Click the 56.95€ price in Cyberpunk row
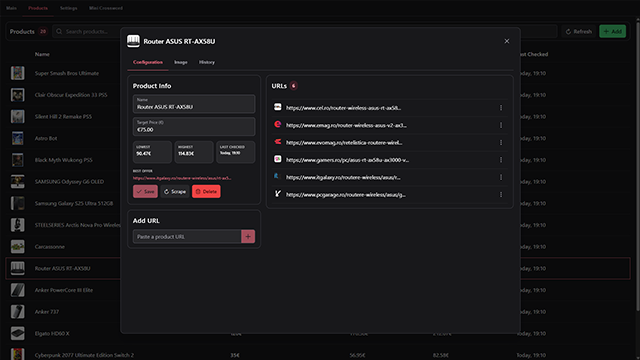 (x=357, y=355)
